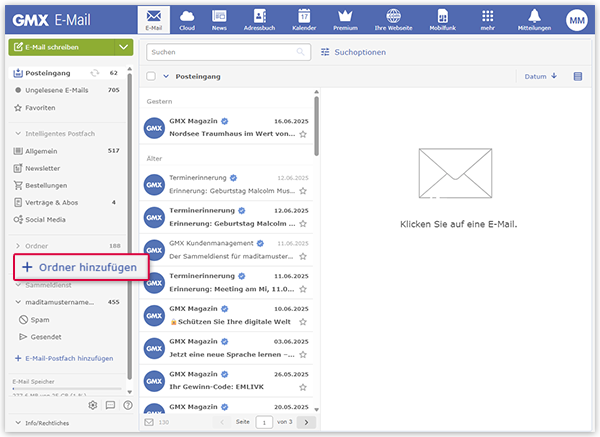Open the selection dropdown chevron beside Posteingang header
Image resolution: width=600 pixels, height=437 pixels.
(x=166, y=76)
